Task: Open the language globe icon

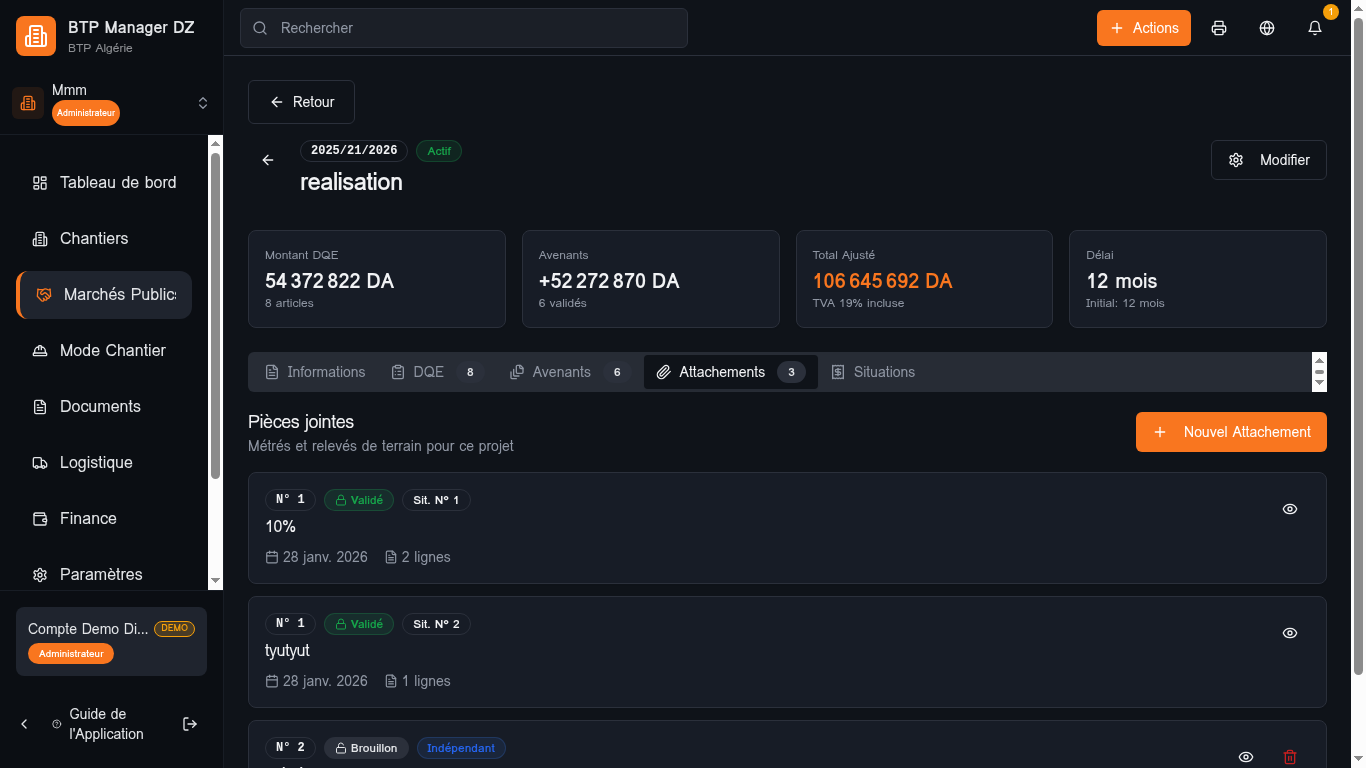Action: (1267, 28)
